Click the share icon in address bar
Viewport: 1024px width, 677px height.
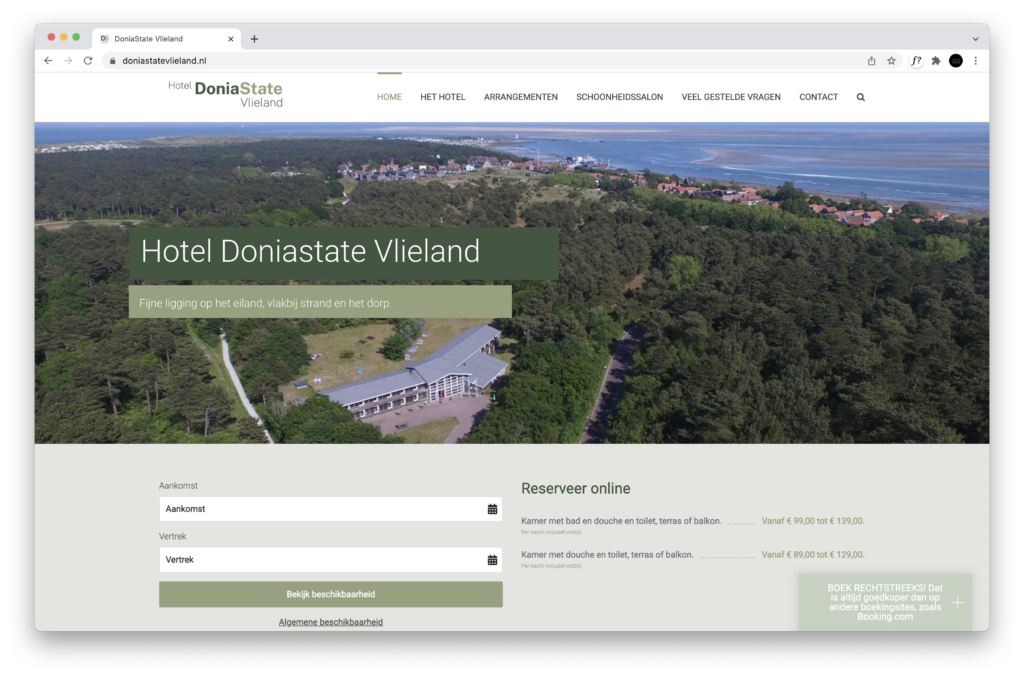click(871, 61)
